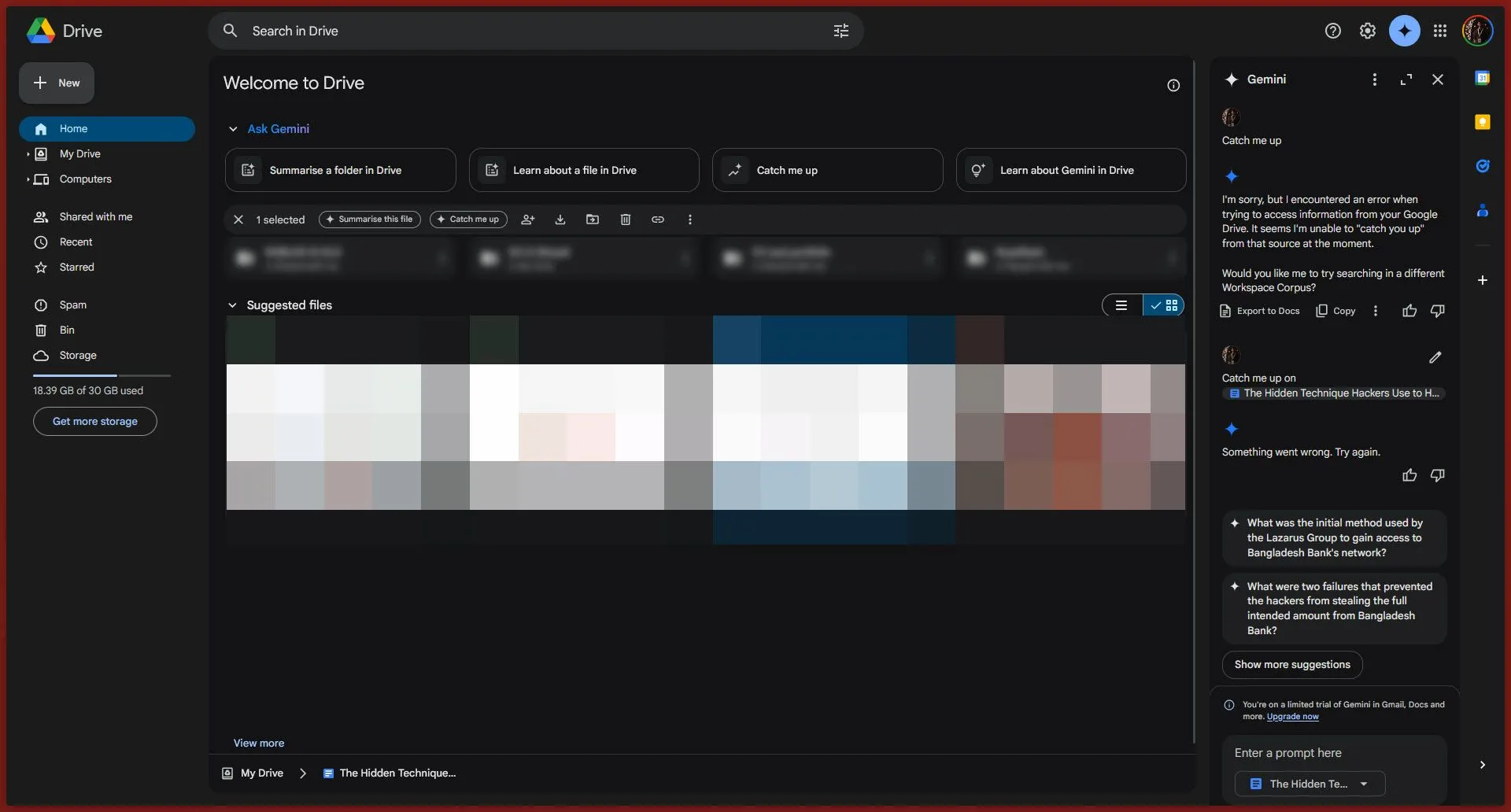1511x812 pixels.
Task: Click the Get more storage button
Action: [x=94, y=421]
